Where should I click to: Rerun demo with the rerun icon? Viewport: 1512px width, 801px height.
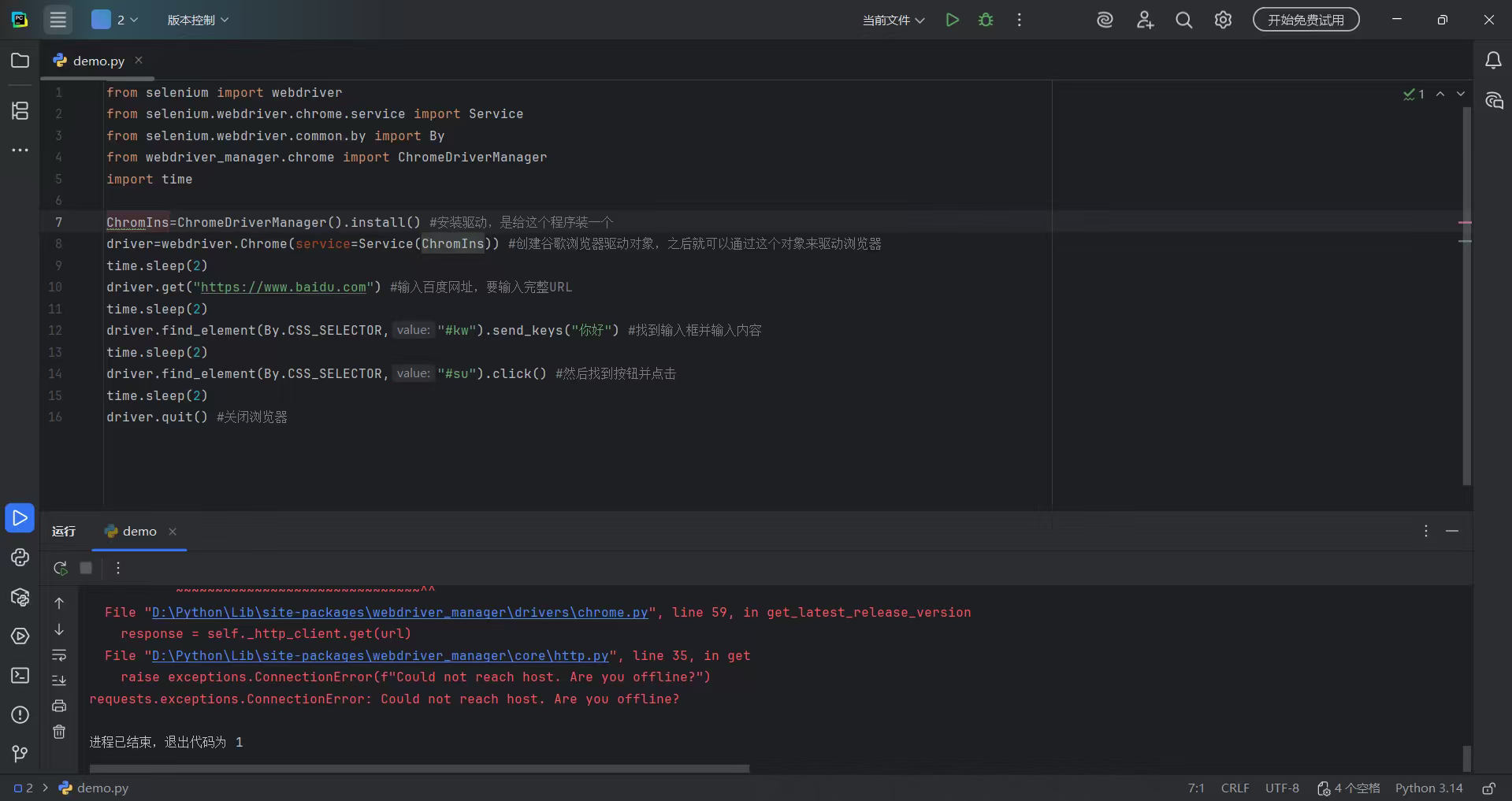click(x=60, y=568)
